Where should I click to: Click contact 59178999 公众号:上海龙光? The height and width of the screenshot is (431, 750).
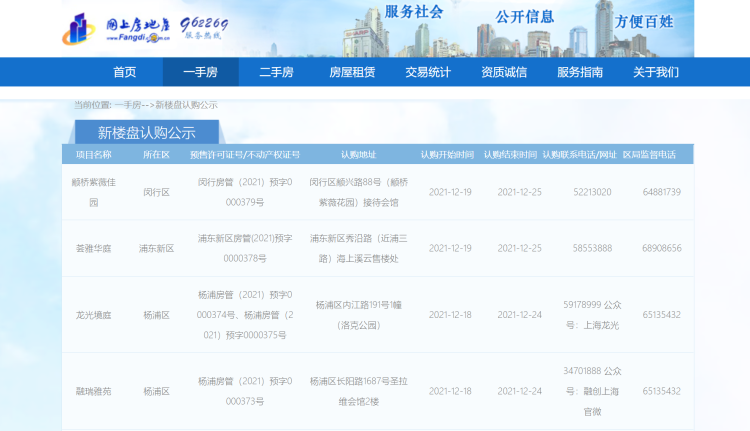pyautogui.click(x=592, y=315)
